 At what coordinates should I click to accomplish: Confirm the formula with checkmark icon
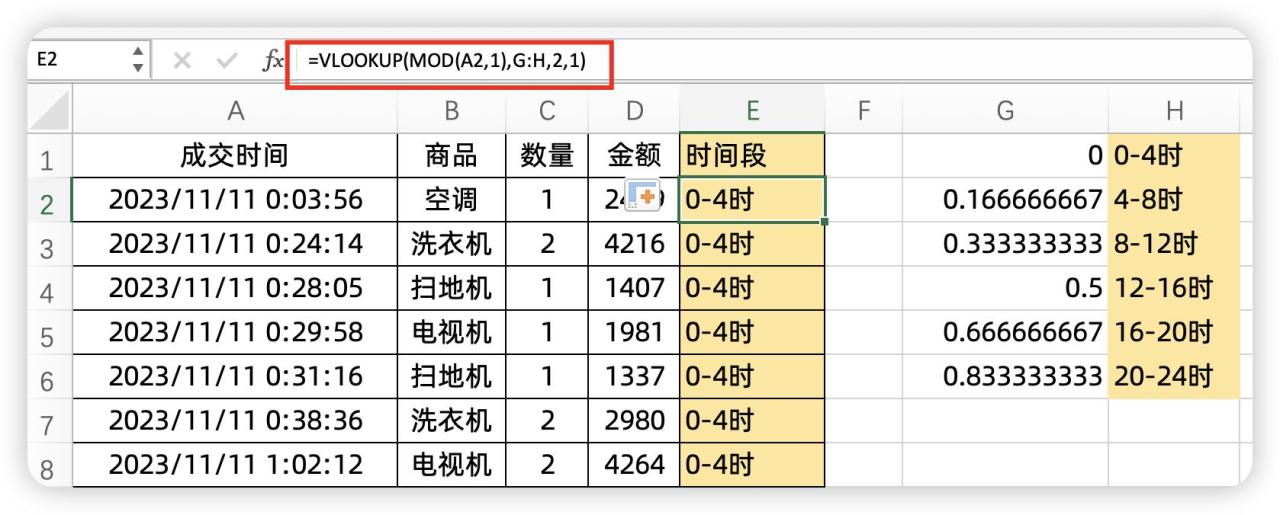tap(225, 62)
